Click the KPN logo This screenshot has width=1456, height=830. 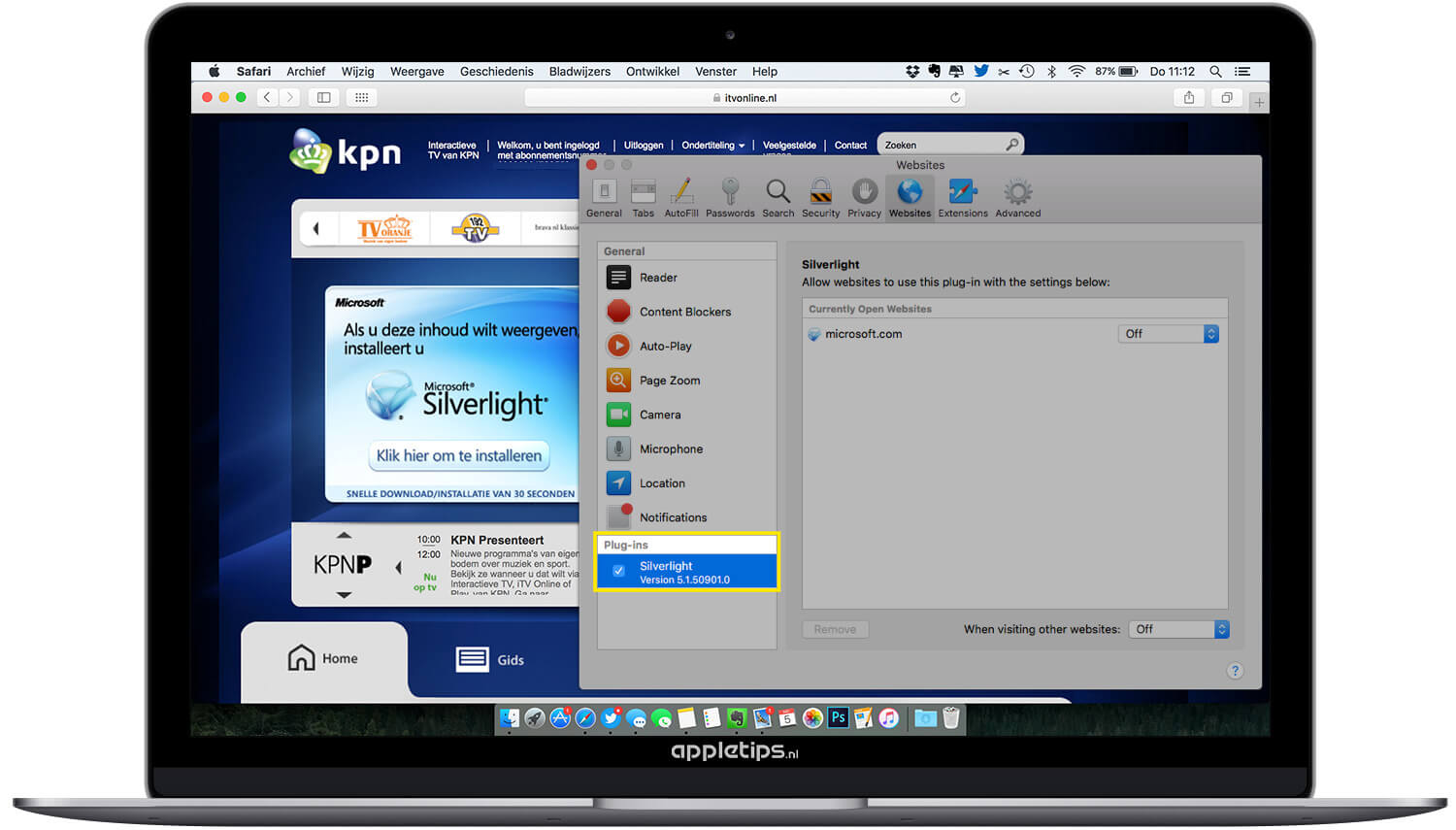pos(346,152)
